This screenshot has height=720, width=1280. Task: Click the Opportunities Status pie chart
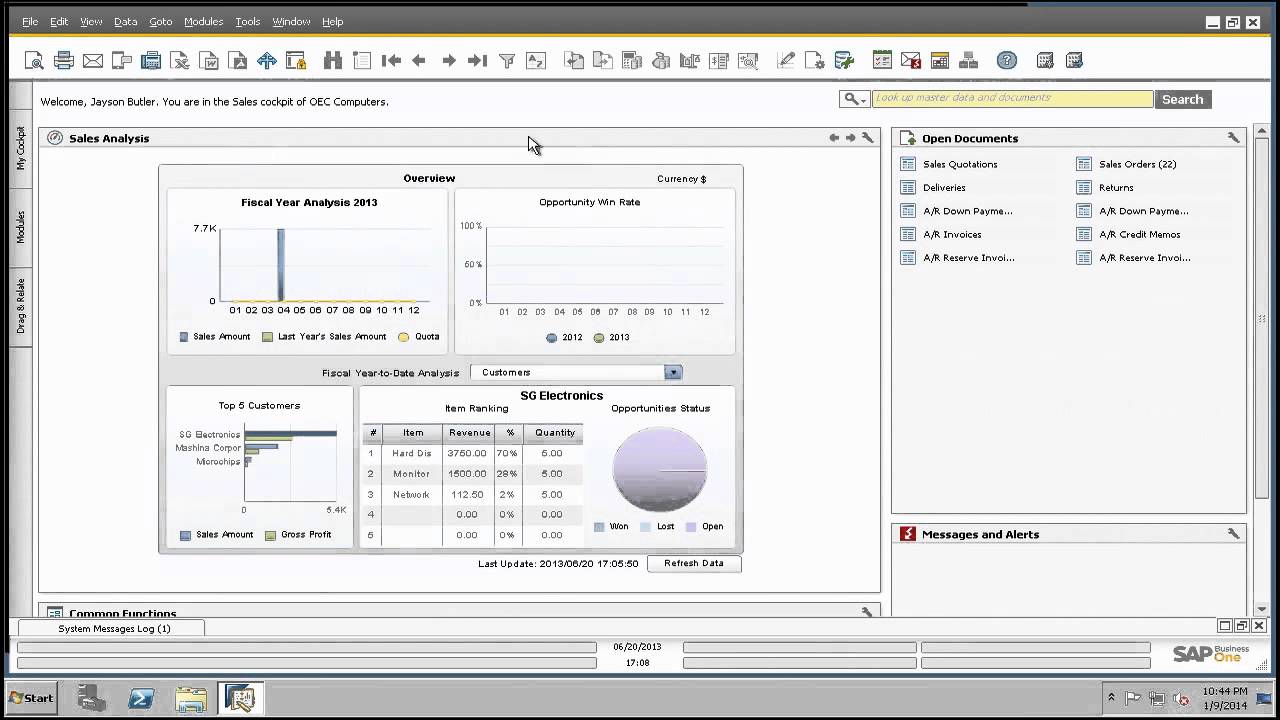click(660, 470)
